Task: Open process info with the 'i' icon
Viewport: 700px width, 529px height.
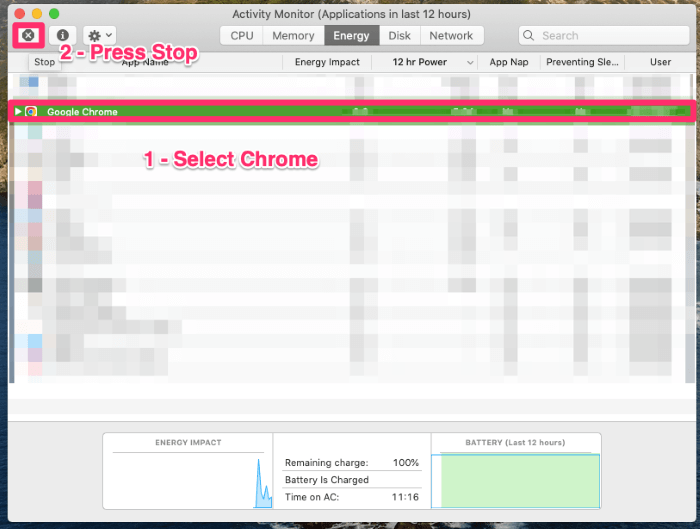Action: [x=62, y=35]
